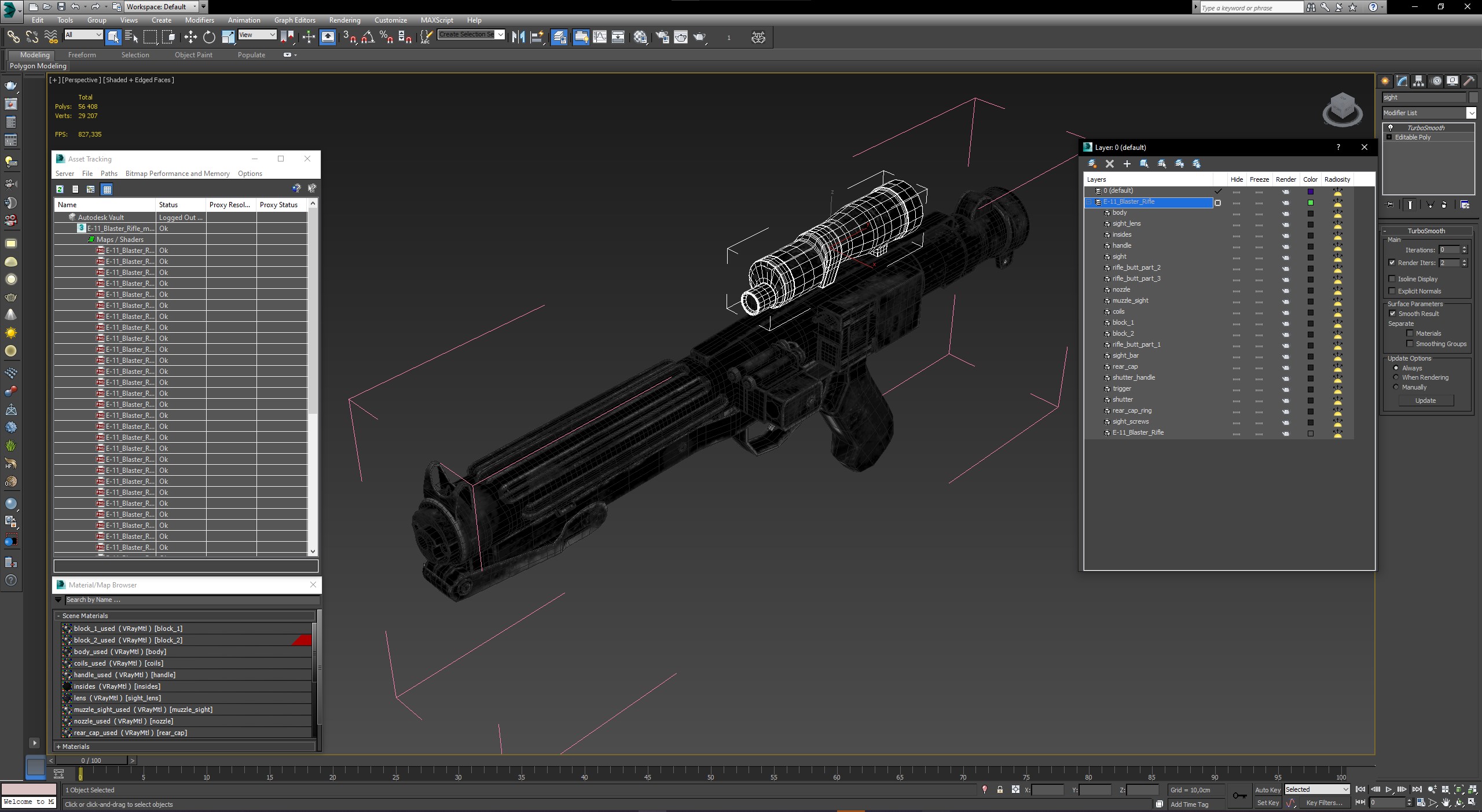
Task: Choose the Select and Move tool
Action: (190, 37)
